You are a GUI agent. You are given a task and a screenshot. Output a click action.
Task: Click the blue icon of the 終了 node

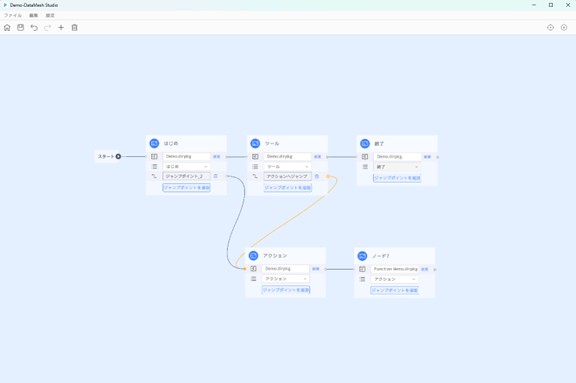tap(365, 144)
